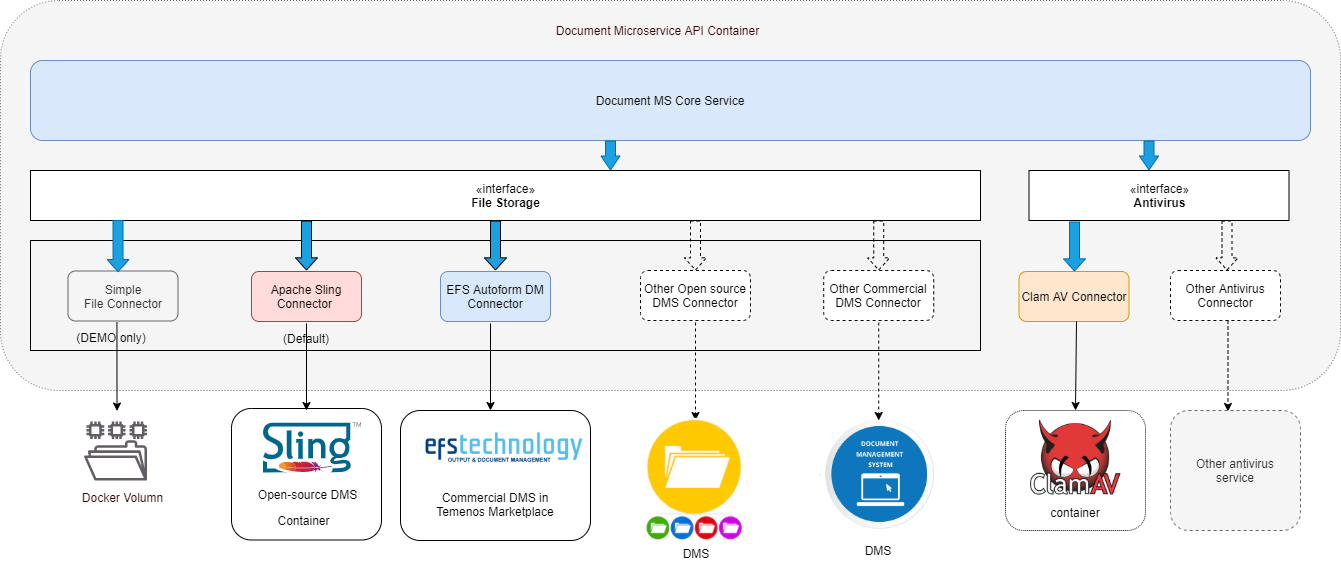1341x564 pixels.
Task: Click the blue arrow above Antivirus interface
Action: tap(1149, 154)
